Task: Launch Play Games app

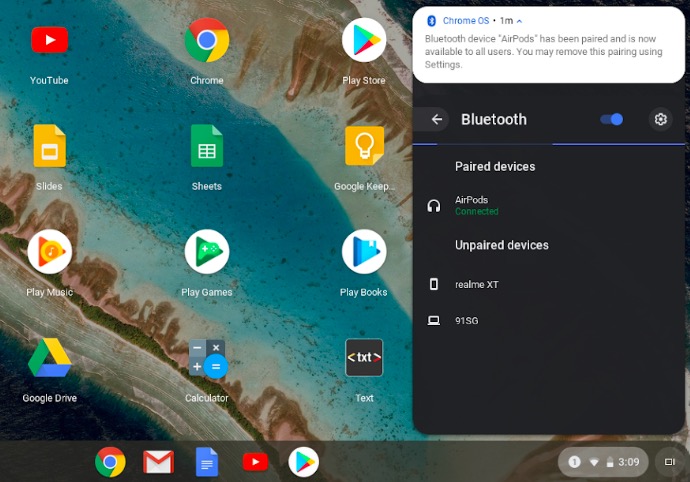Action: 207,252
